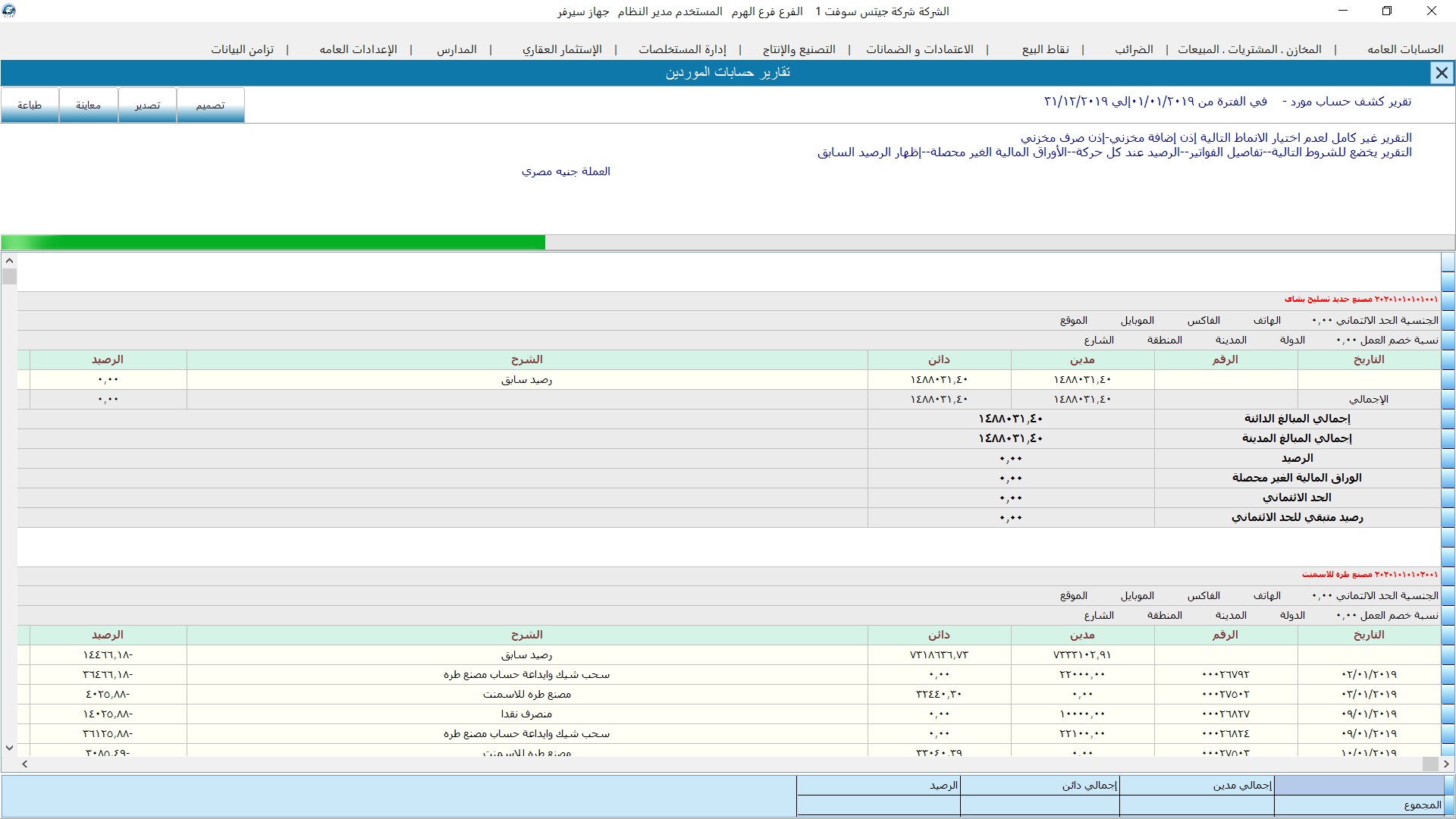Click the green report progress bar
Image resolution: width=1456 pixels, height=819 pixels.
273,243
